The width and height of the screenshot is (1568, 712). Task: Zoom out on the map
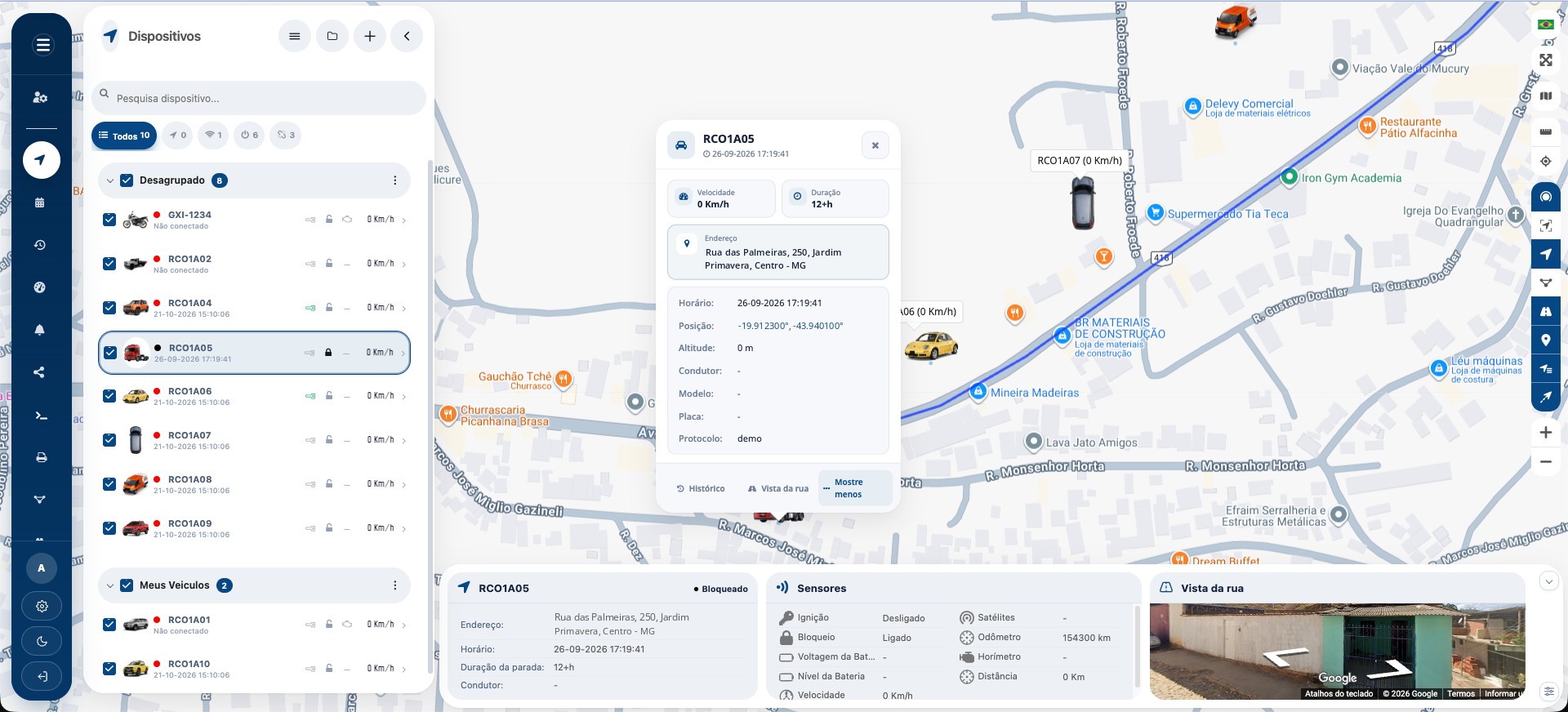pyautogui.click(x=1546, y=462)
